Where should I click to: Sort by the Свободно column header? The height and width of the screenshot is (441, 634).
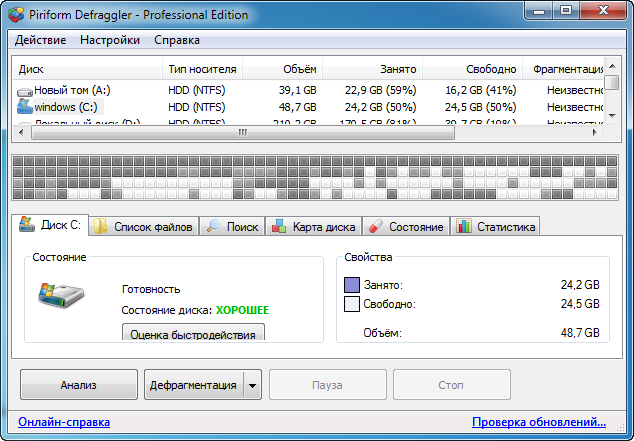[x=472, y=69]
